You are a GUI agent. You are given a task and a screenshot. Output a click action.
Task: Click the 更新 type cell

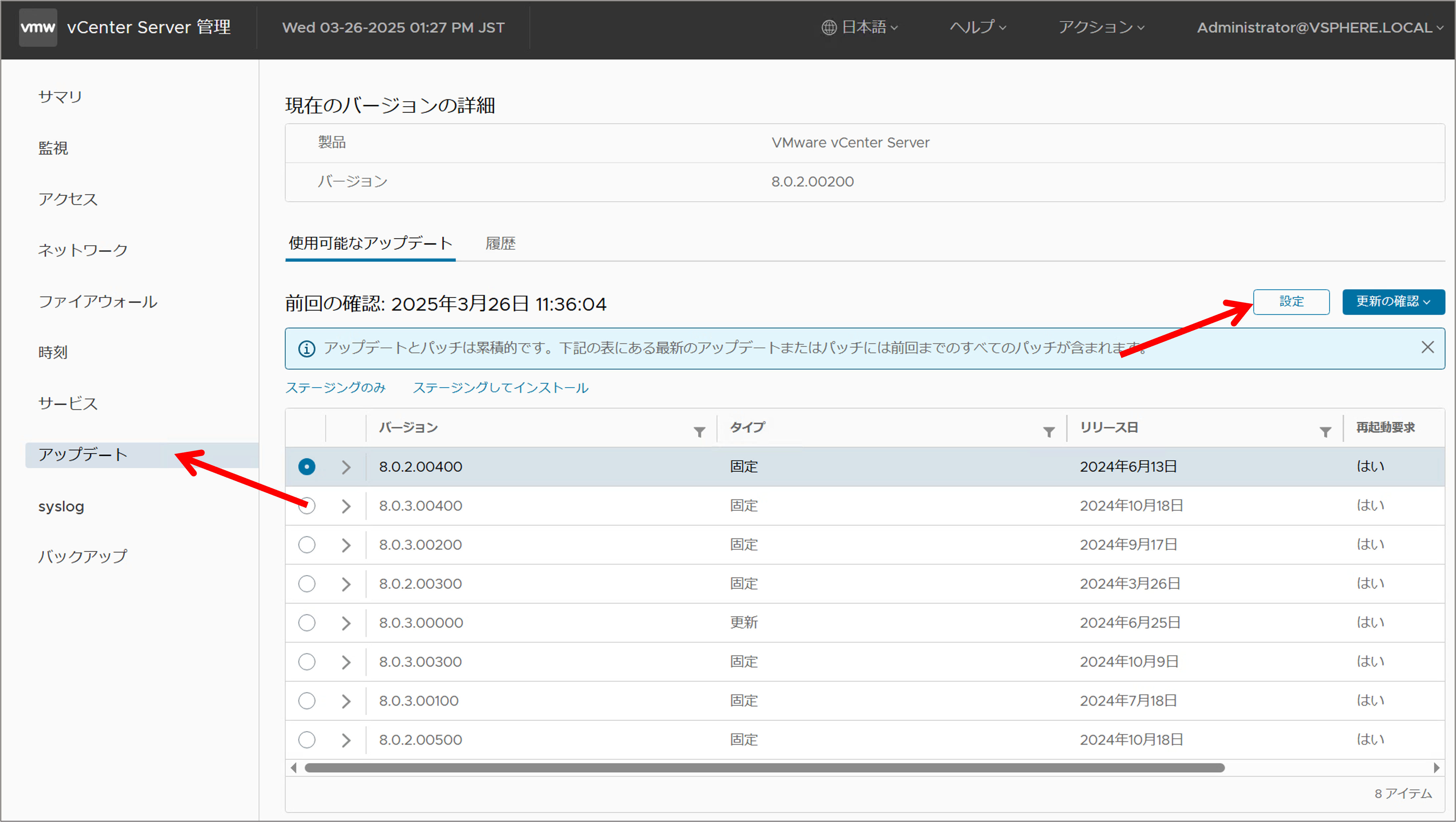tap(743, 622)
